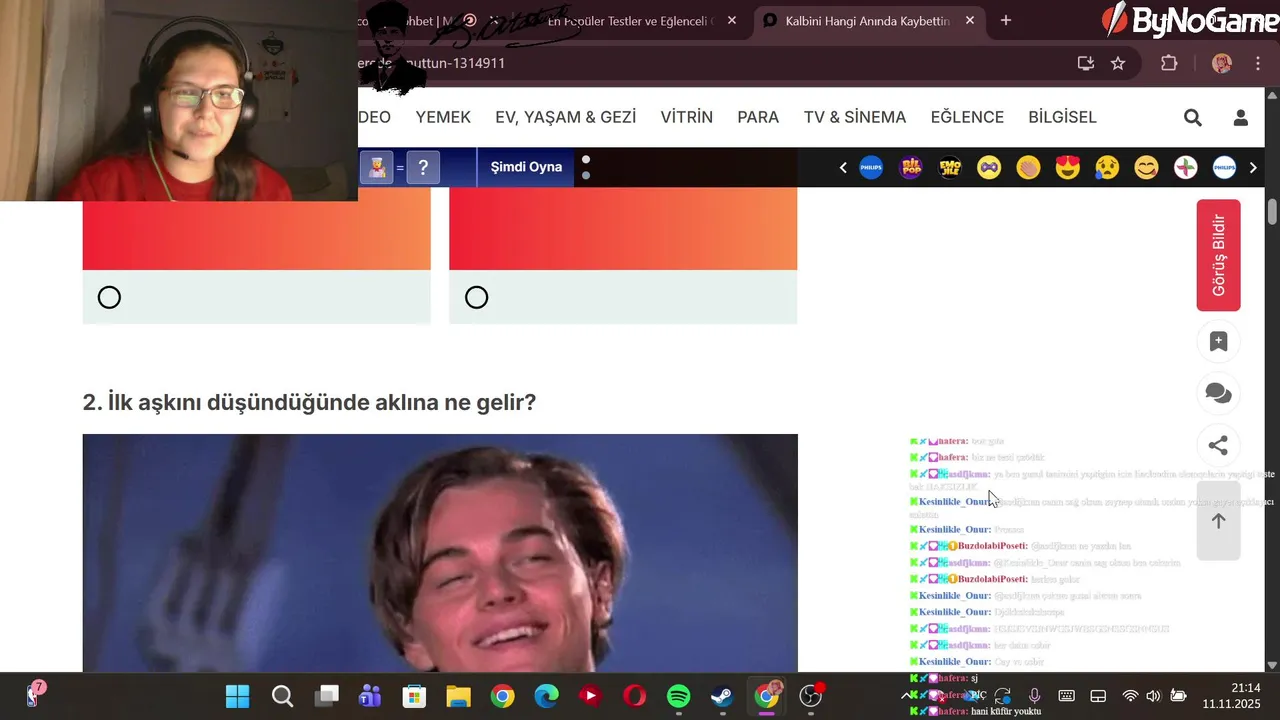Open a new Chrome tab
Viewport: 1280px width, 720px height.
pyautogui.click(x=1006, y=21)
